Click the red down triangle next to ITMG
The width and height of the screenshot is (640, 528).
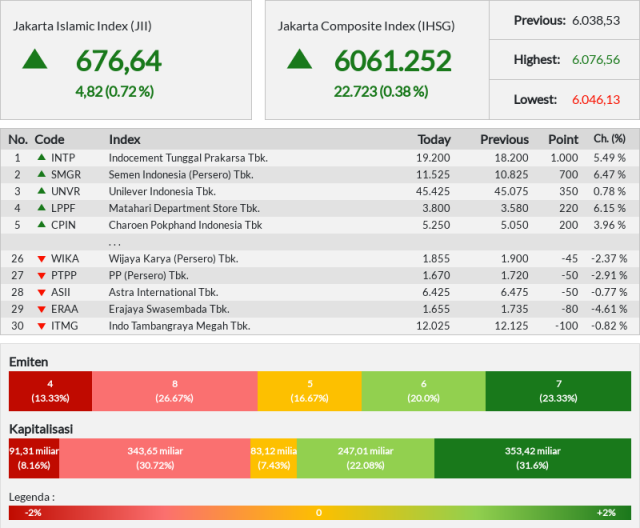click(41, 326)
